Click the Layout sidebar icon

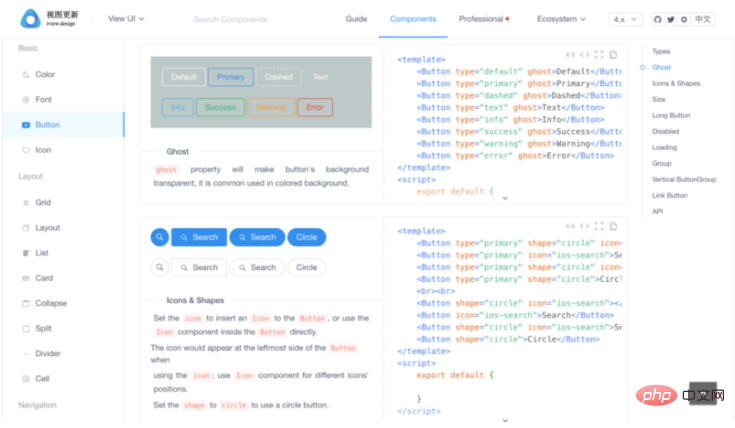tap(26, 228)
